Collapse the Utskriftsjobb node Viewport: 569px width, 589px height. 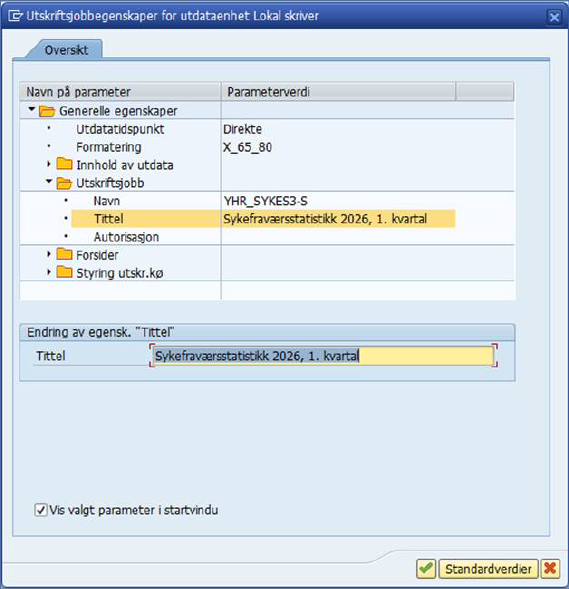[x=49, y=181]
